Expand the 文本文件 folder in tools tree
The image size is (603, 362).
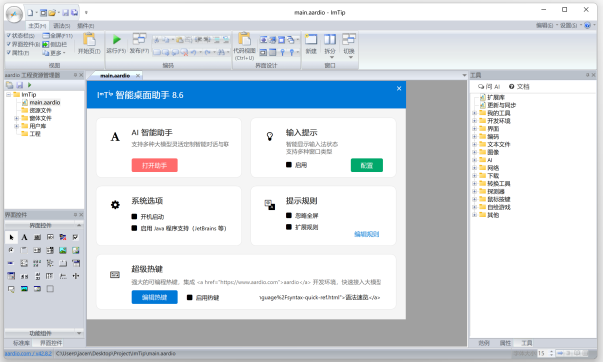(475, 144)
